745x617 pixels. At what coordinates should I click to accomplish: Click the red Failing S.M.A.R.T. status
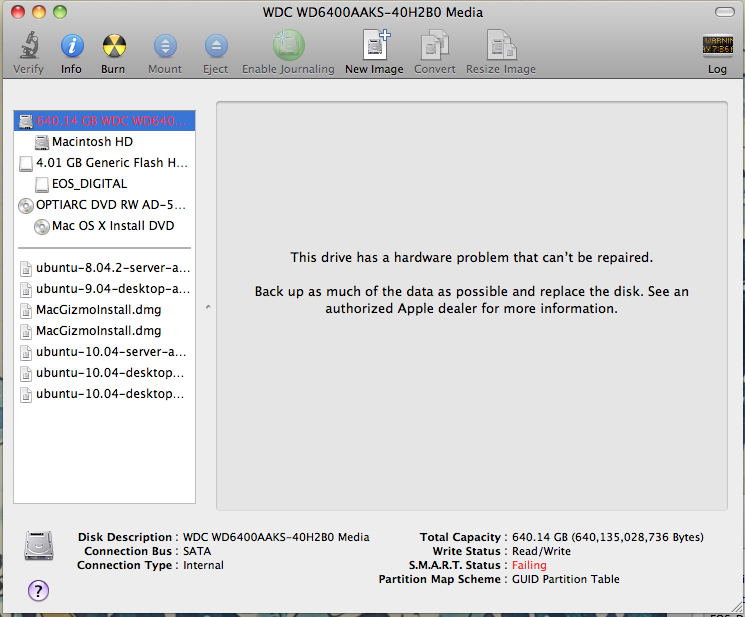pos(529,565)
